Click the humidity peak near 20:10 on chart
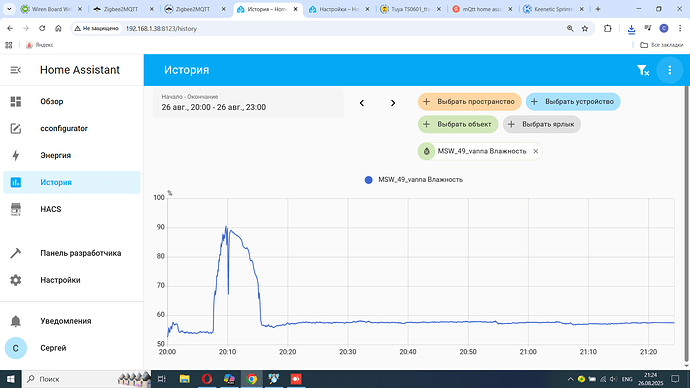690x388 pixels. point(226,227)
